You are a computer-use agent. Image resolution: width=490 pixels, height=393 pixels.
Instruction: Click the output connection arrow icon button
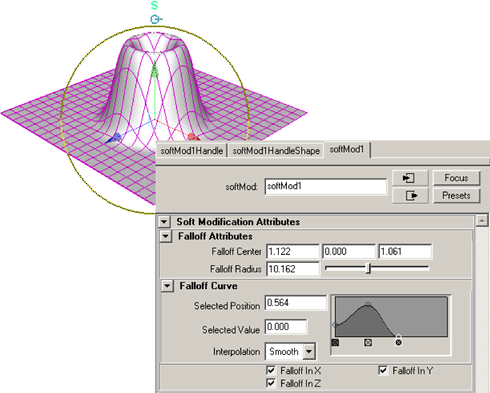click(x=410, y=195)
